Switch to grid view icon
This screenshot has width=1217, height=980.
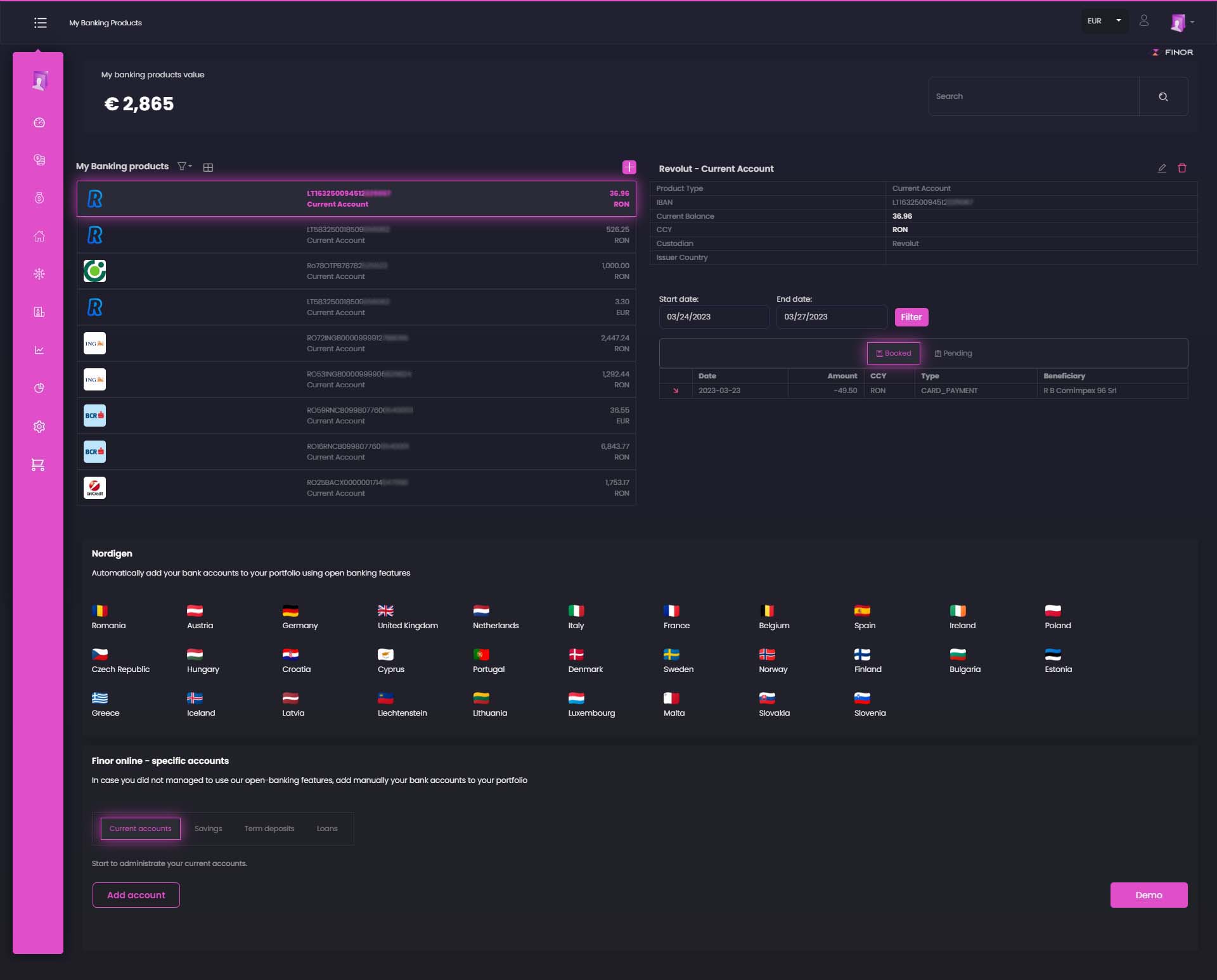208,167
